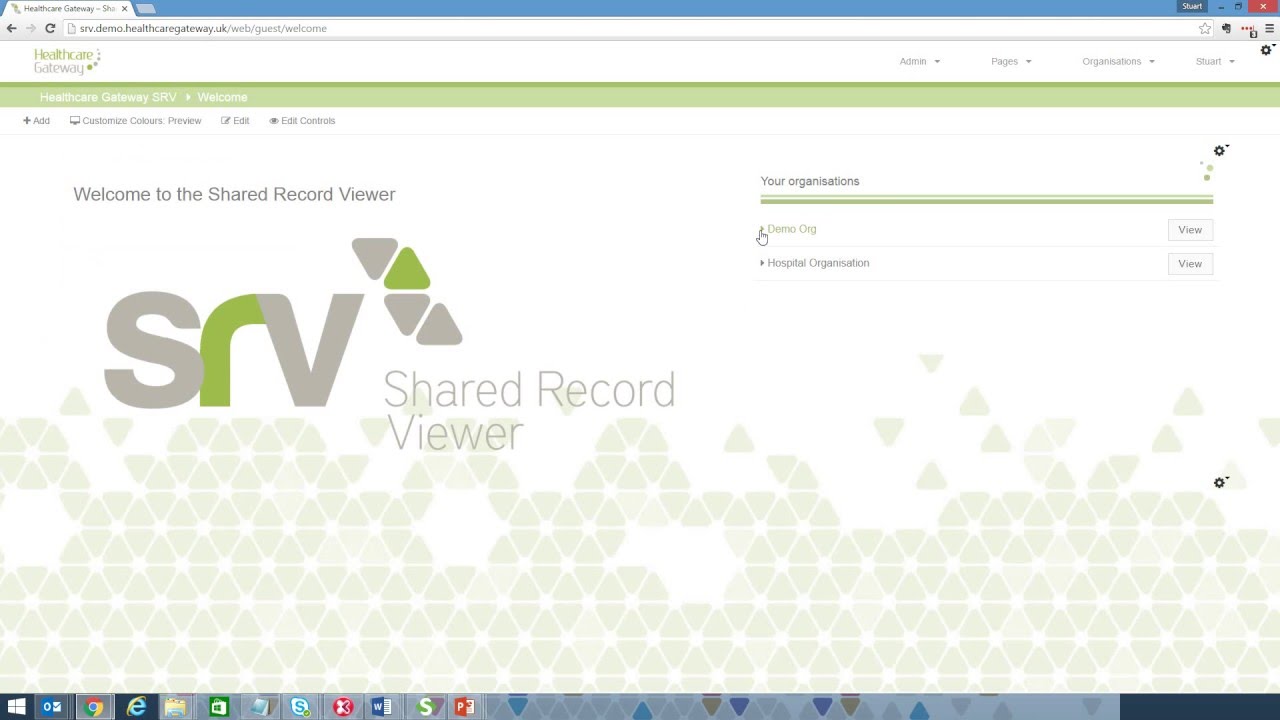This screenshot has width=1280, height=720.
Task: Open Outlook from the taskbar
Action: click(x=52, y=707)
